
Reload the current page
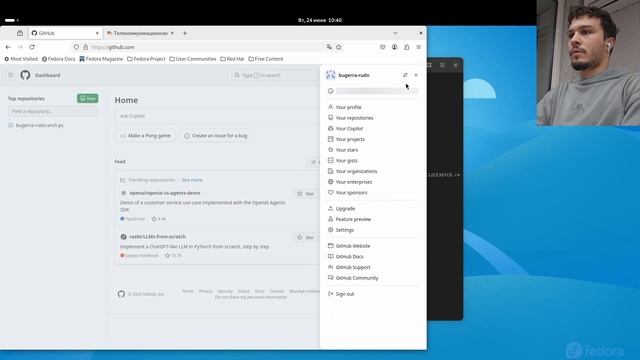[32, 47]
